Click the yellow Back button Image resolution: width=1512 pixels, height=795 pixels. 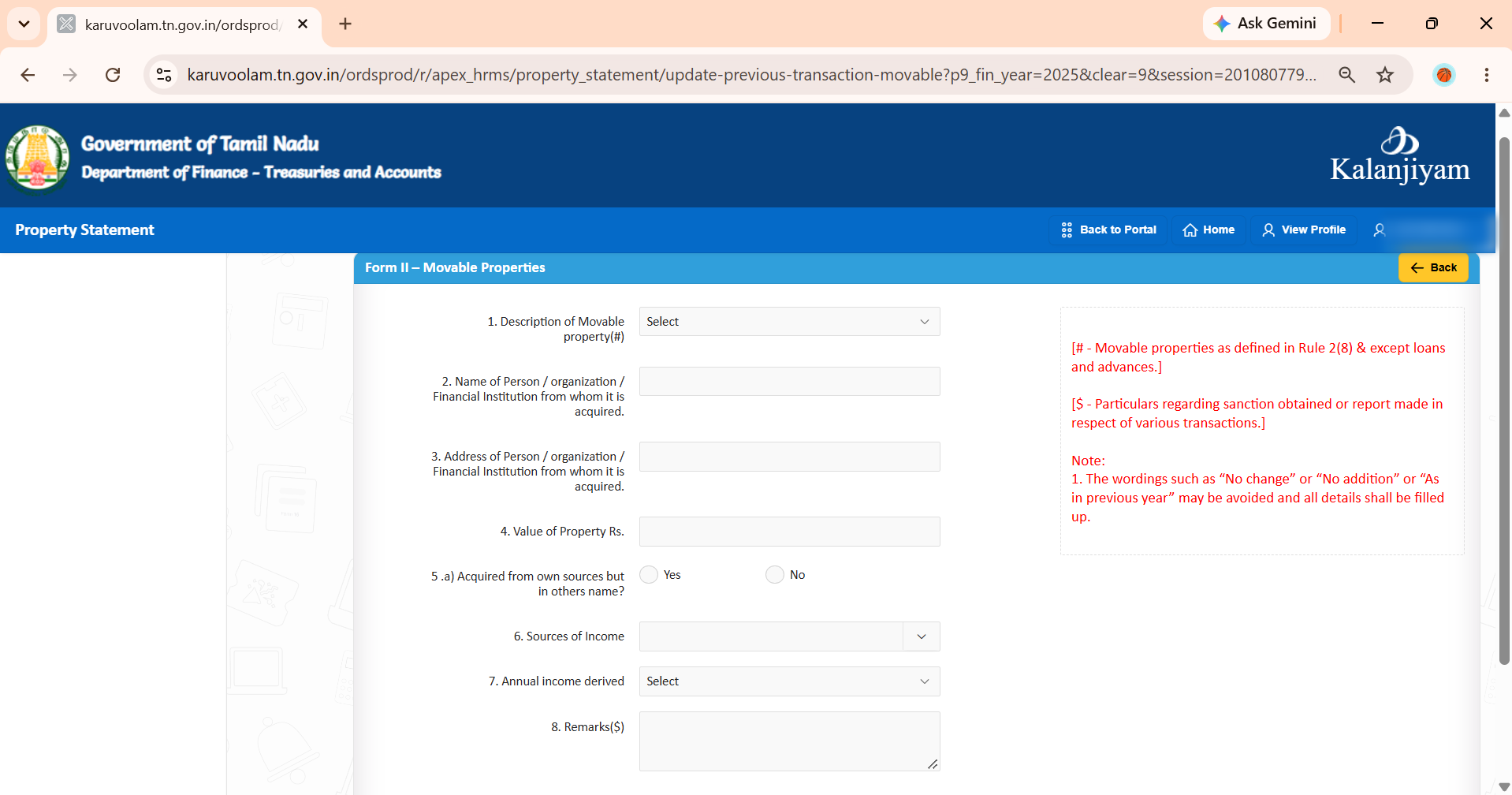pos(1433,267)
